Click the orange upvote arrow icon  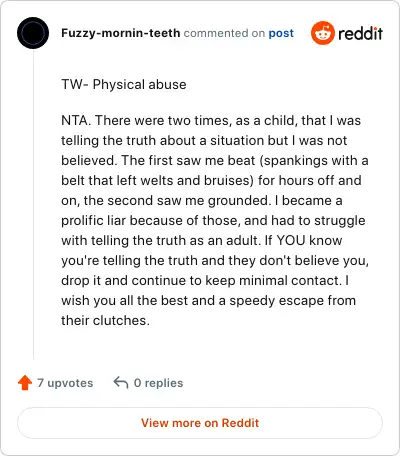tap(25, 383)
